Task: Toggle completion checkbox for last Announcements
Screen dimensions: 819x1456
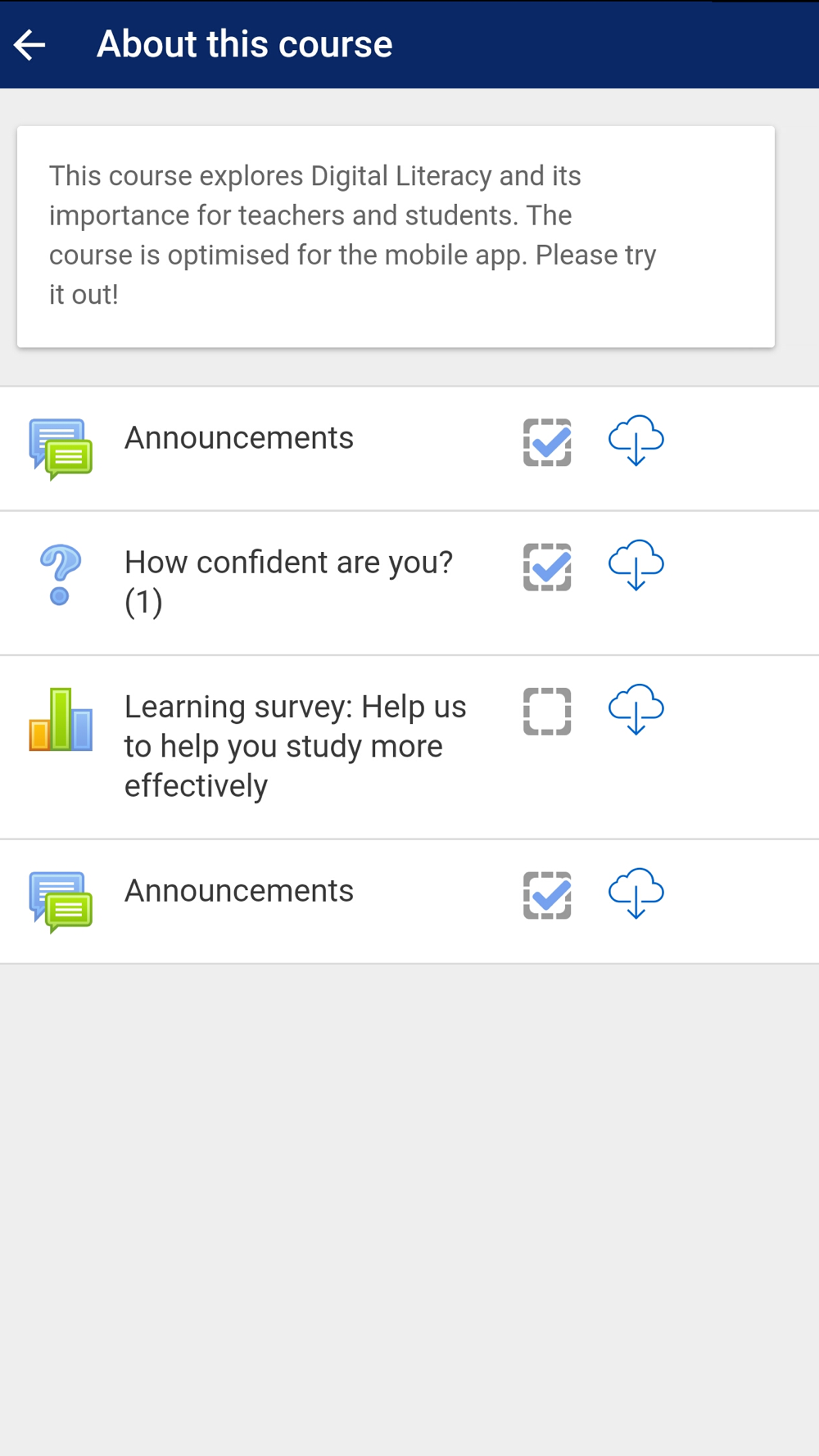Action: tap(547, 895)
